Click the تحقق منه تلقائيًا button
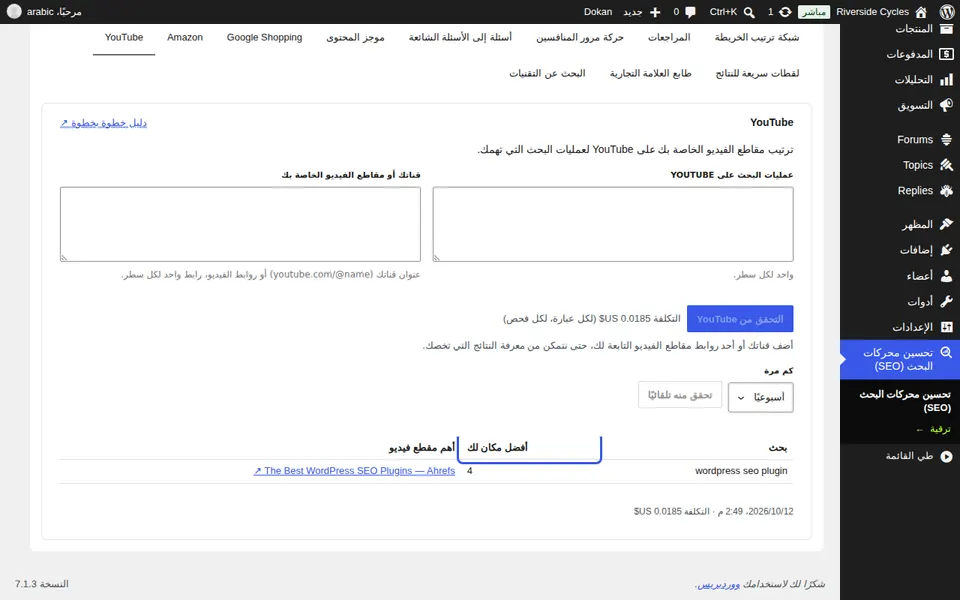This screenshot has width=960, height=600. (680, 395)
